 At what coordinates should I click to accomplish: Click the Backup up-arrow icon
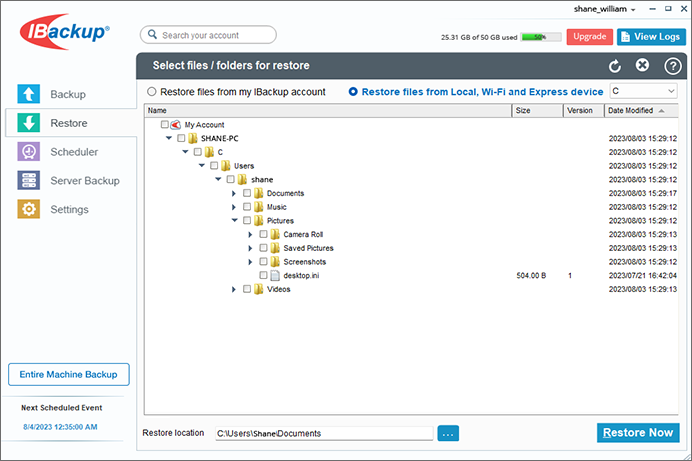click(x=30, y=94)
